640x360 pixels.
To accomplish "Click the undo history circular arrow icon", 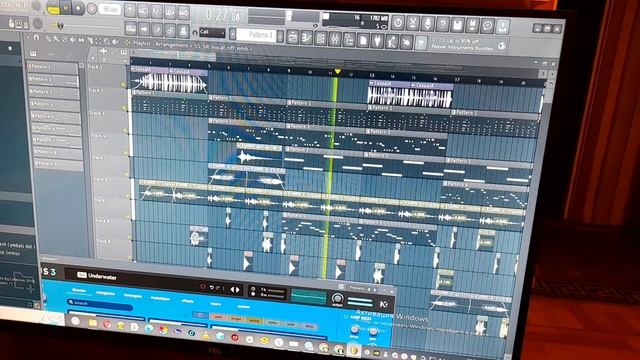I will point(398,23).
